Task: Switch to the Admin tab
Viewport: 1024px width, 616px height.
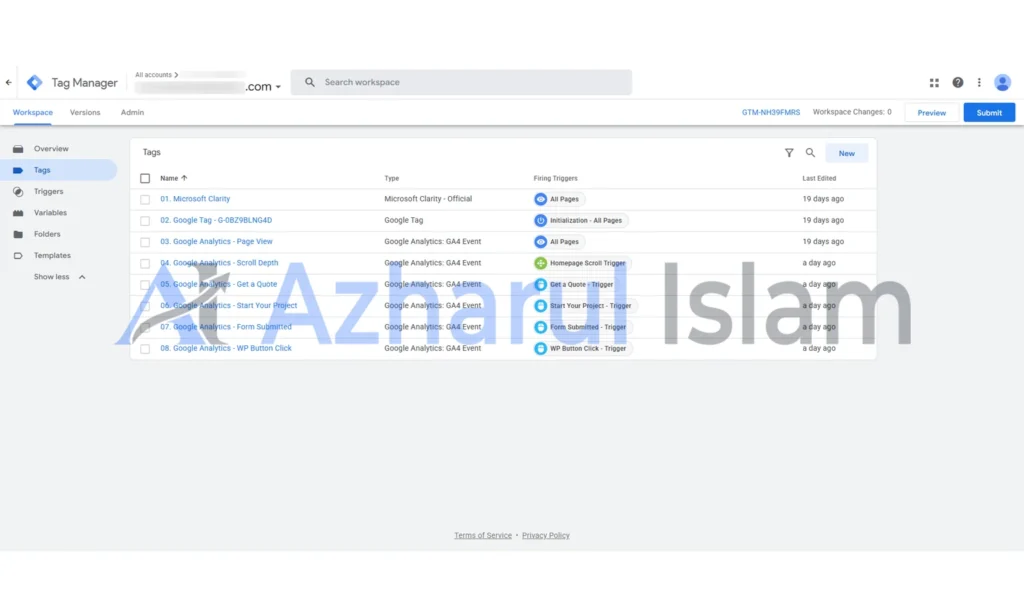Action: pos(132,112)
